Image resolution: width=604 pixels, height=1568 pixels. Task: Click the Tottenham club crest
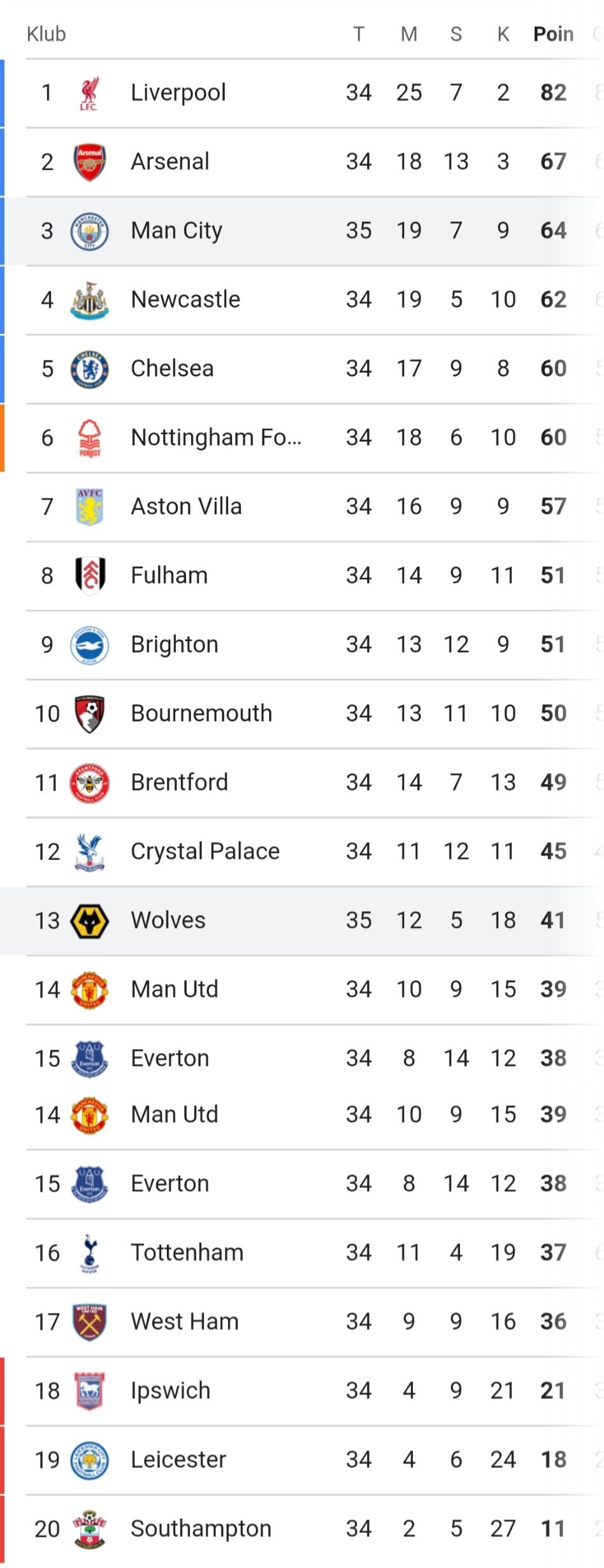point(89,1253)
